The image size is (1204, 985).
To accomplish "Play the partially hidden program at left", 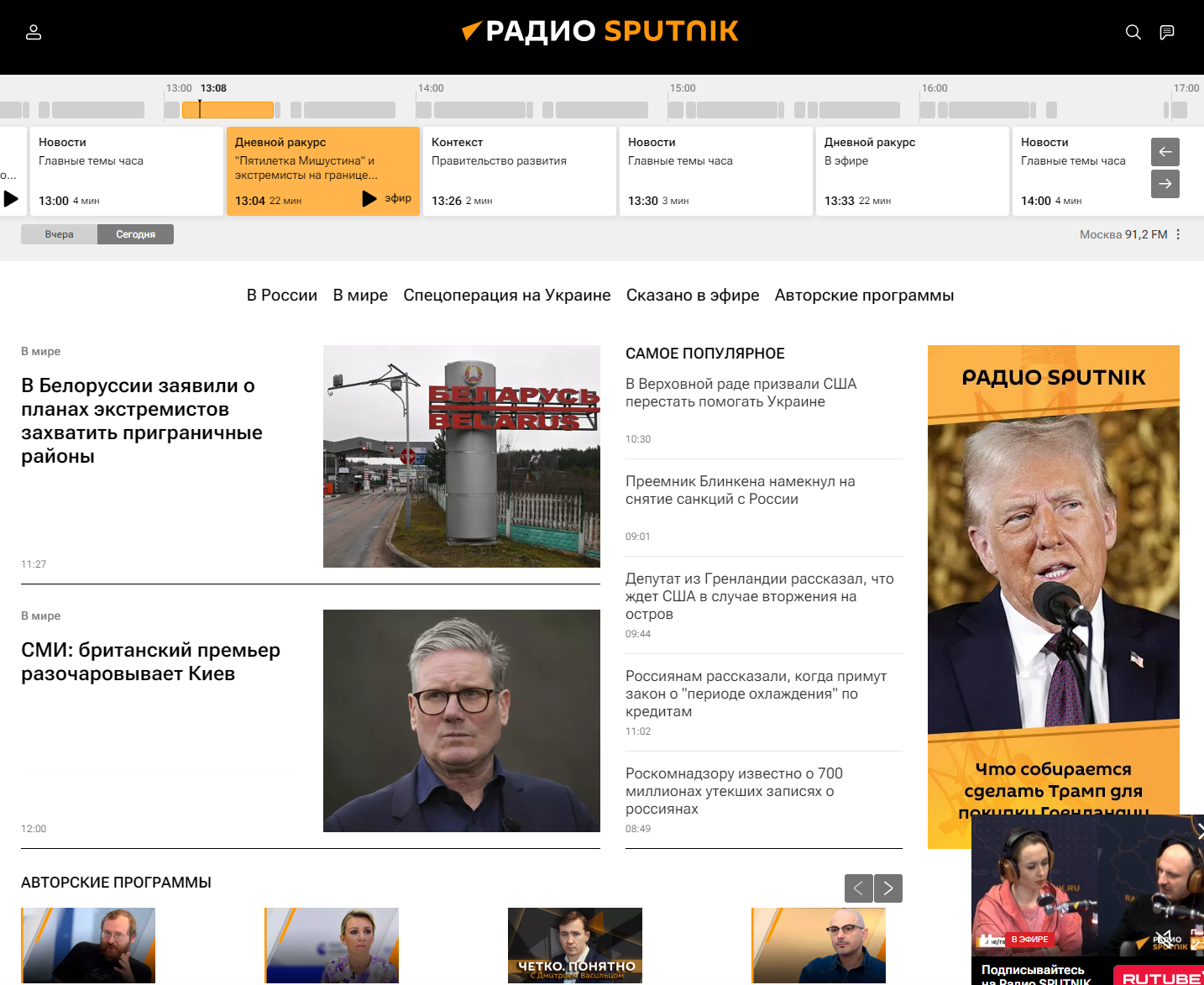I will (x=11, y=199).
